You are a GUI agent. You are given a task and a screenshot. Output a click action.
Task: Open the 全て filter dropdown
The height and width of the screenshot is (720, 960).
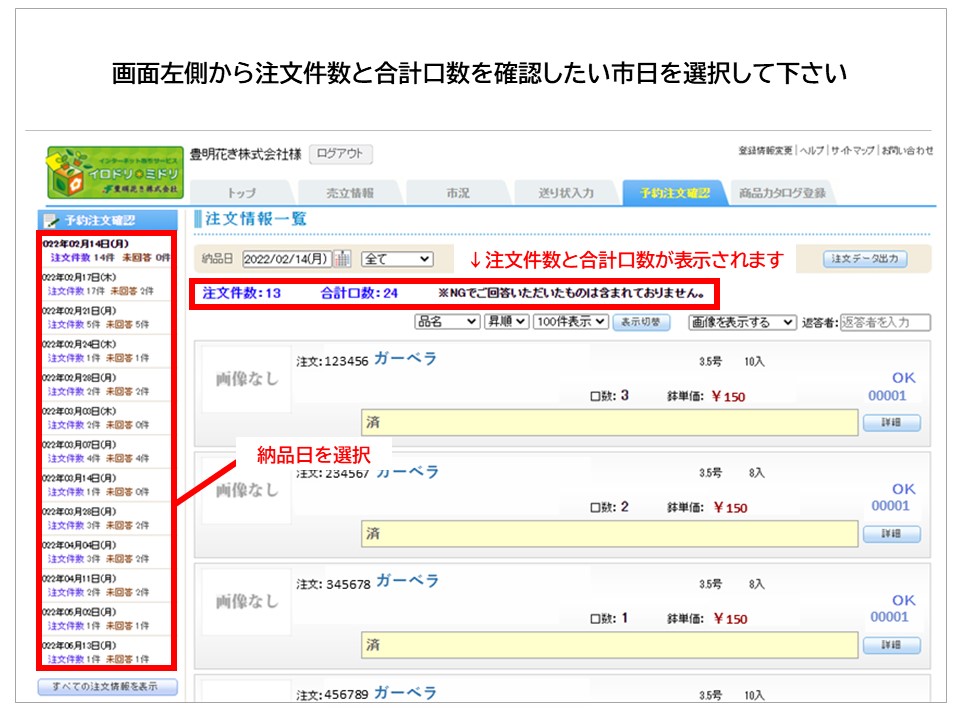(x=397, y=259)
